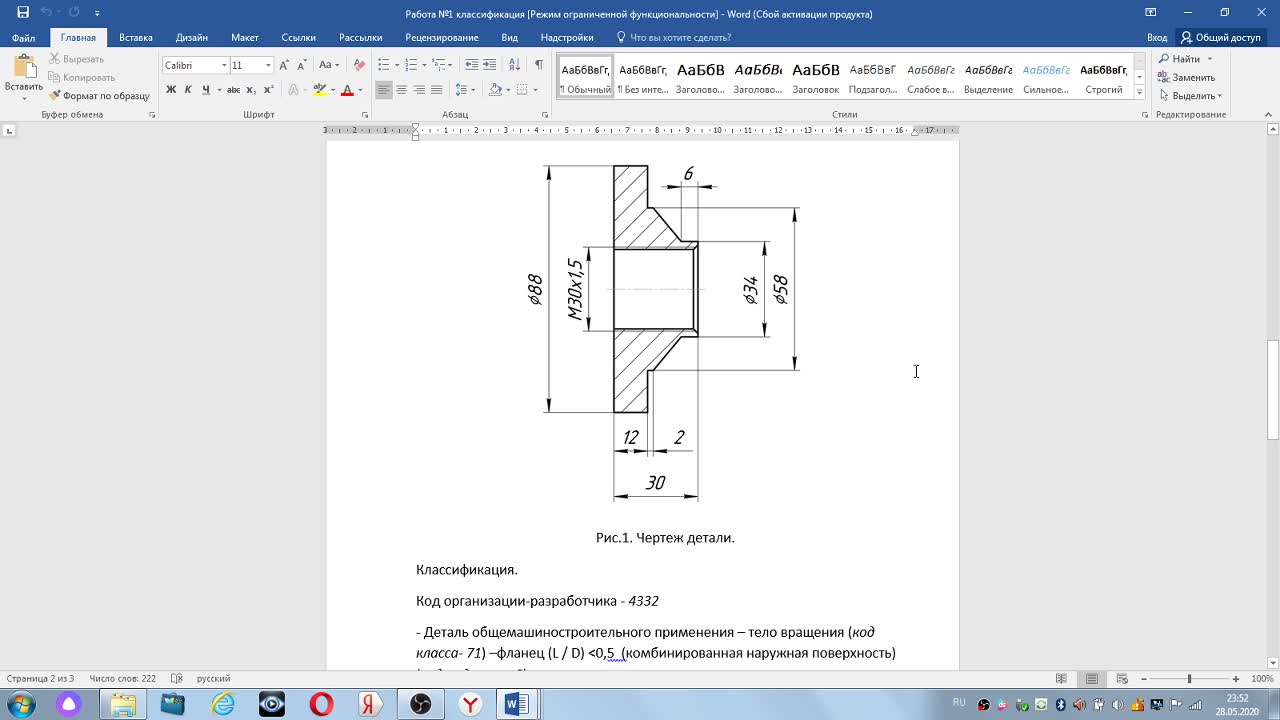The image size is (1280, 720).
Task: Open OBS Studio from taskbar
Action: [x=421, y=704]
